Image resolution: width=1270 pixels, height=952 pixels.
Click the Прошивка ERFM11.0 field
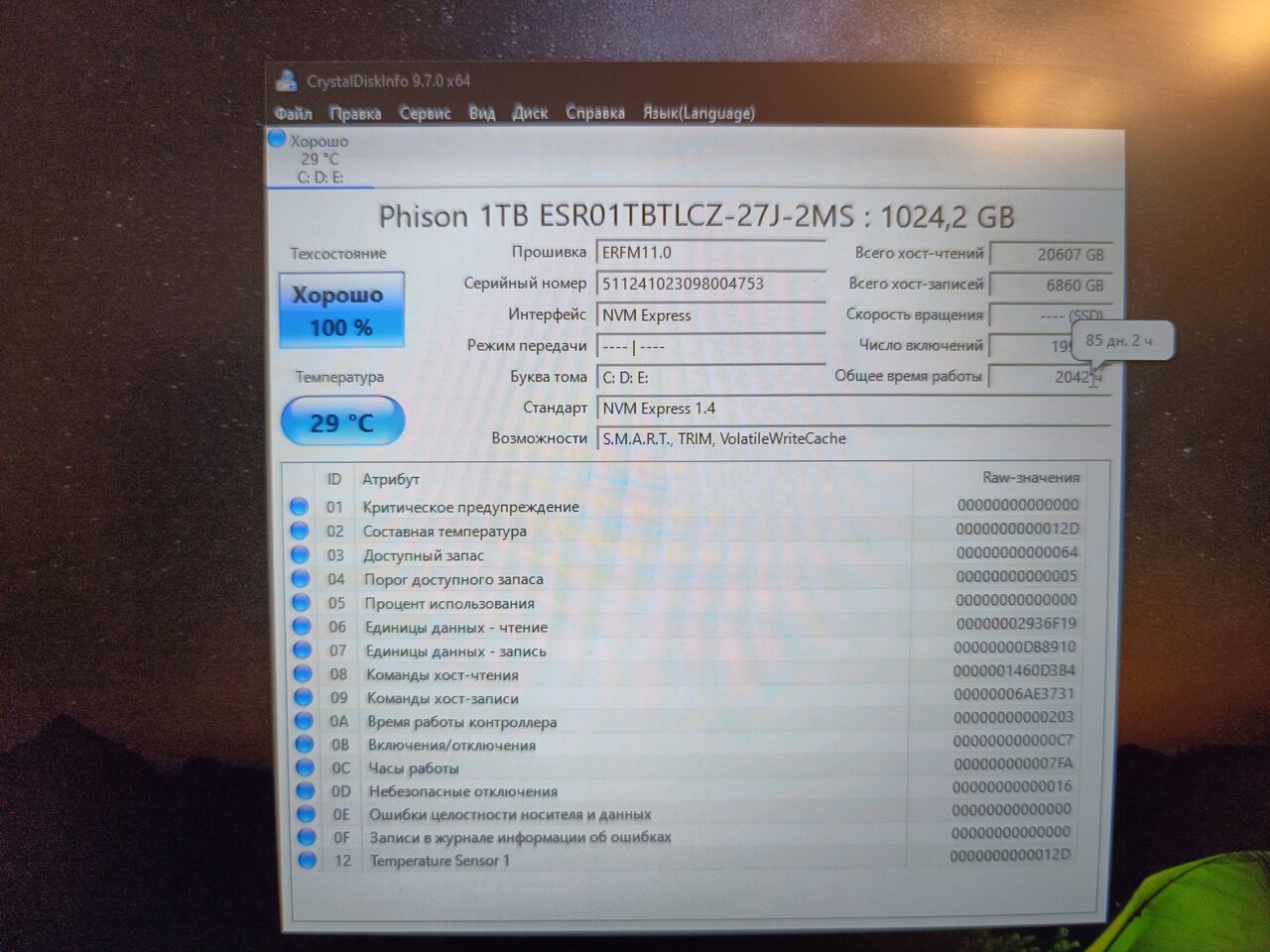[x=710, y=253]
